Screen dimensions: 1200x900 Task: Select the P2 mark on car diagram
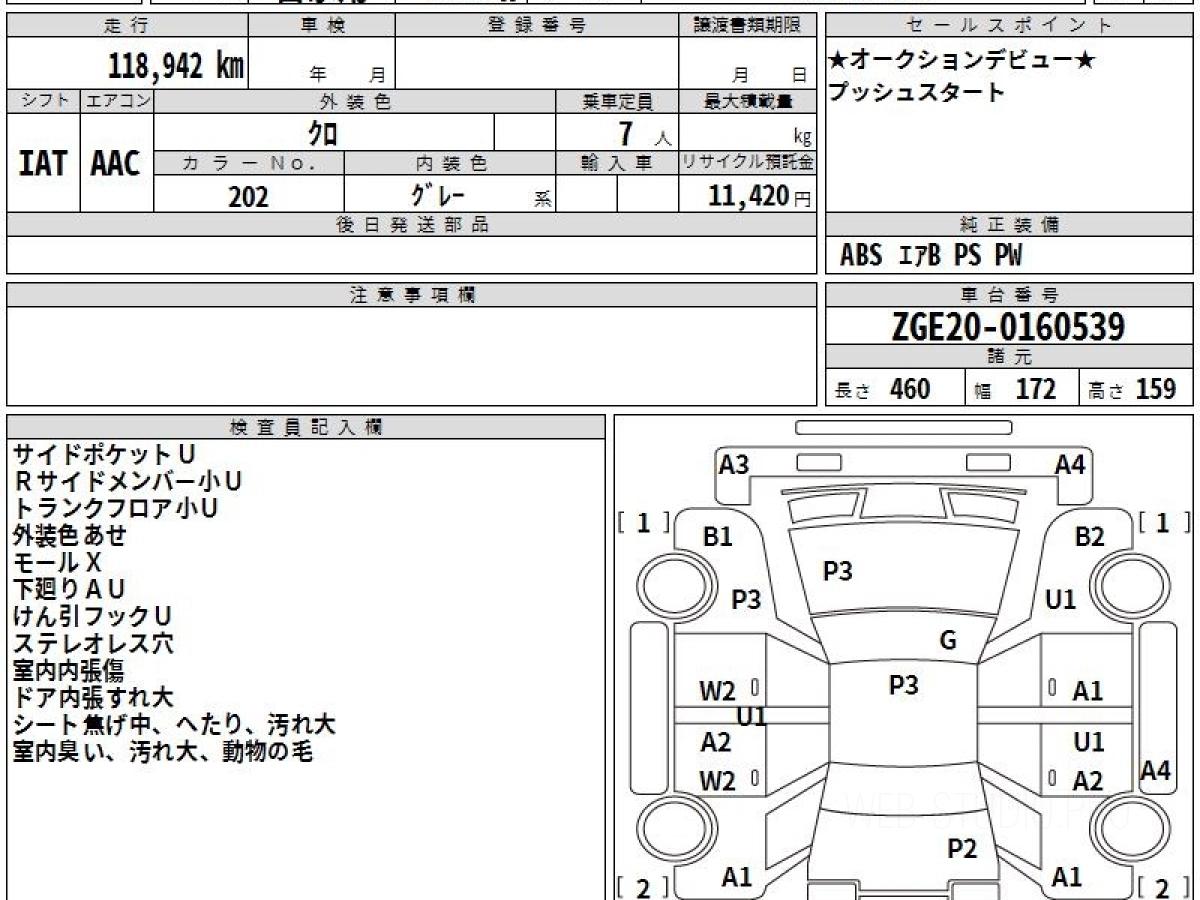(x=961, y=850)
